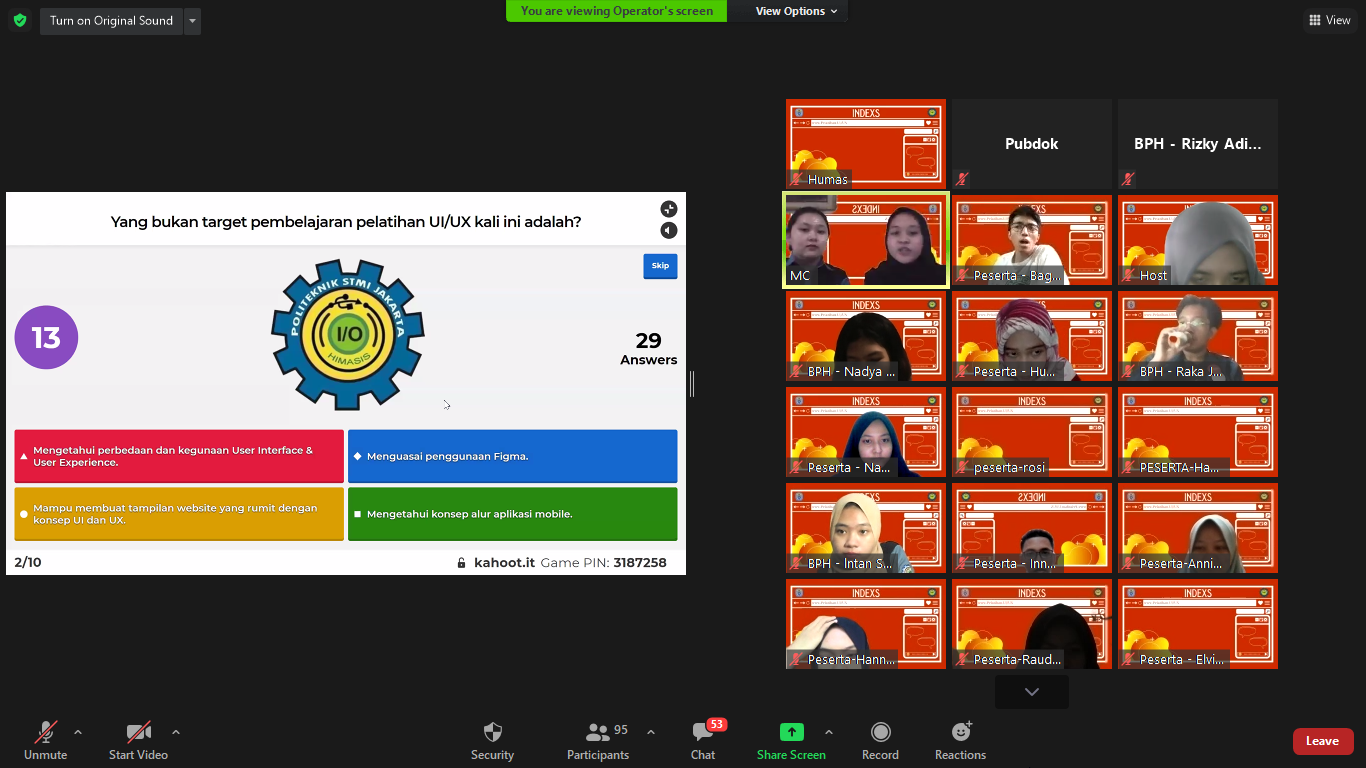The height and width of the screenshot is (768, 1366).
Task: Click the Politeknik STMI Jakarta gear logo
Action: pos(348,335)
